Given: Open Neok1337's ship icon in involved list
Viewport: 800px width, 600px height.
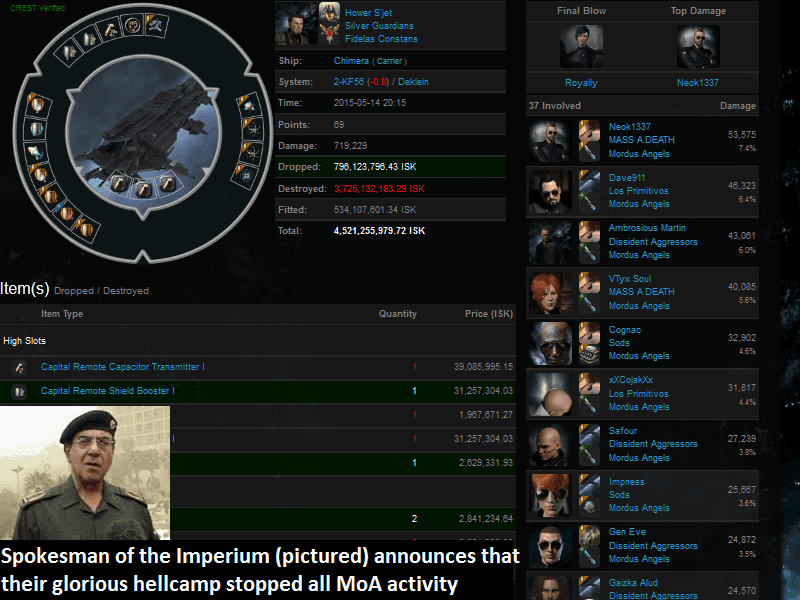Looking at the screenshot, I should pyautogui.click(x=589, y=130).
